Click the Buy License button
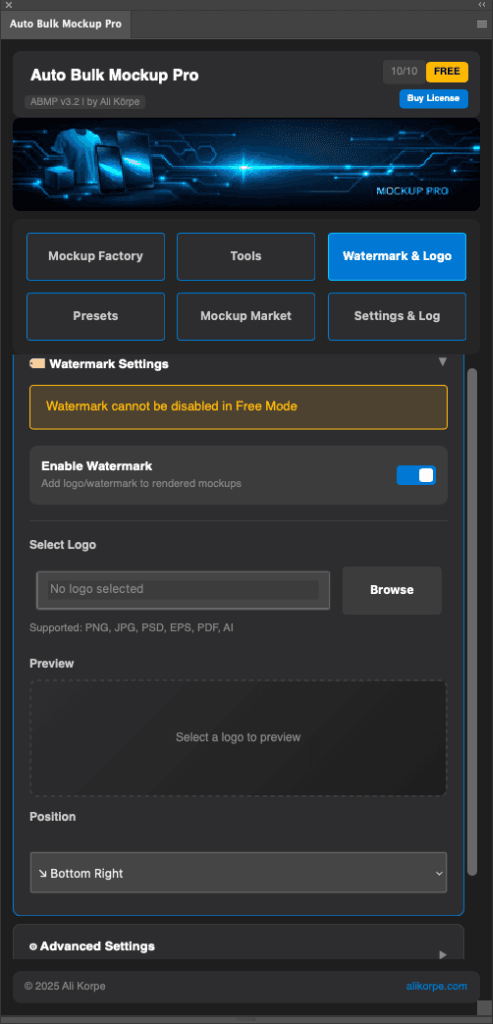This screenshot has width=493, height=1024. click(x=434, y=99)
